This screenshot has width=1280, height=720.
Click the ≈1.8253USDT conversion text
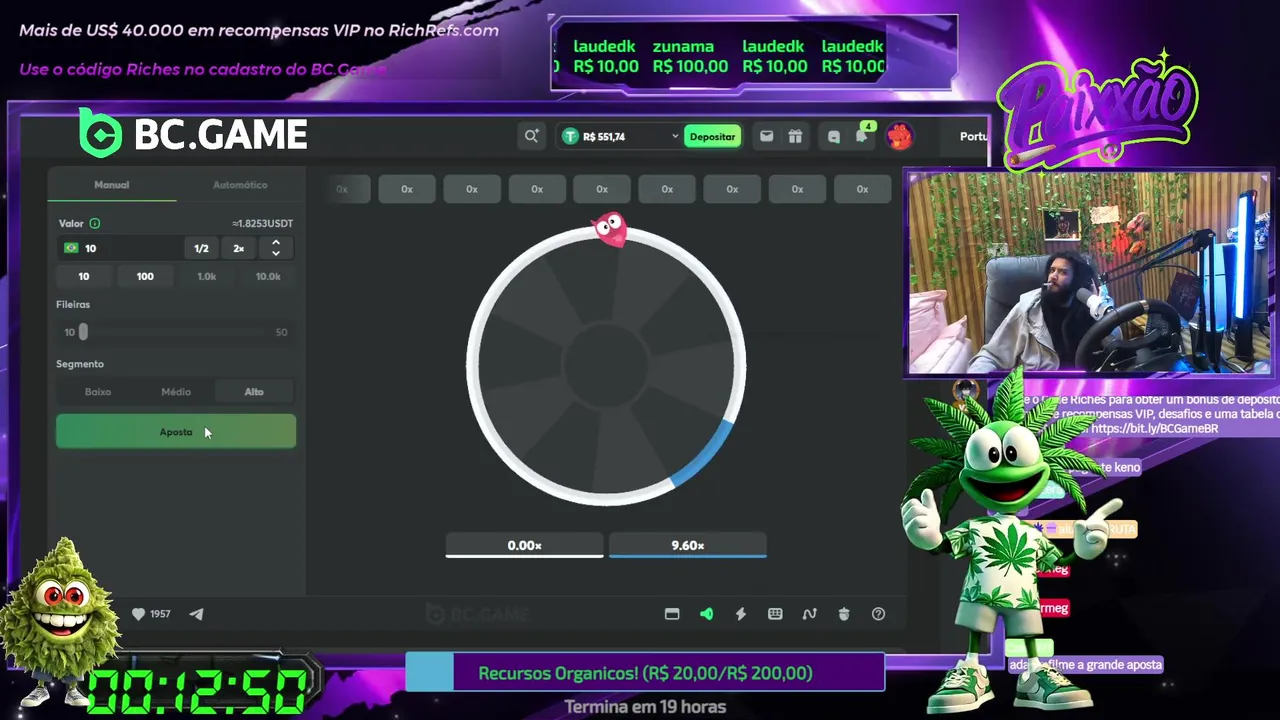262,223
